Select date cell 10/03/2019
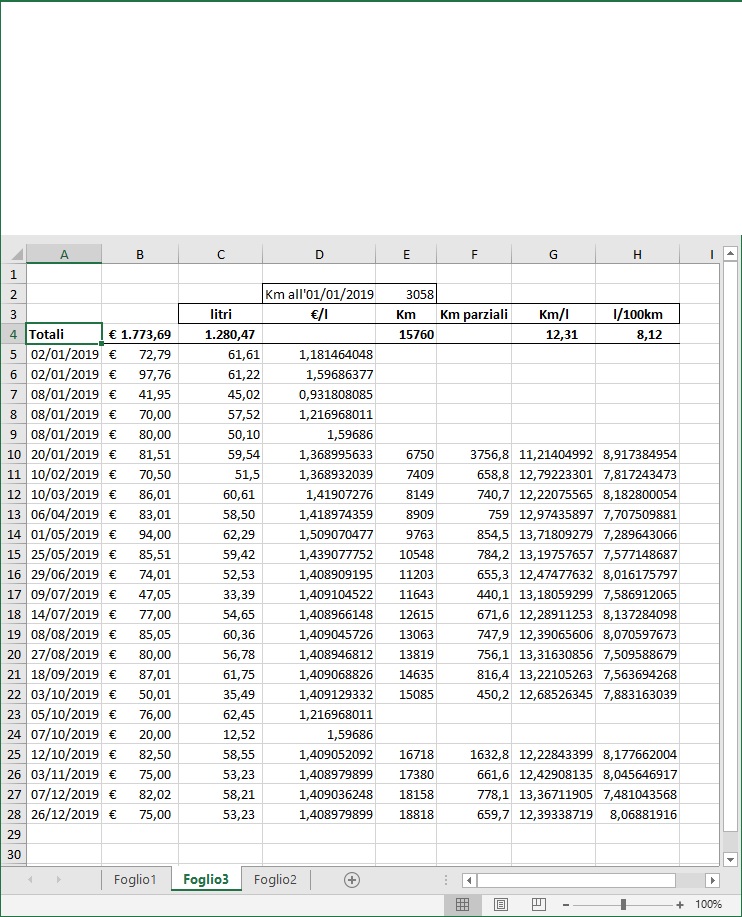The image size is (742, 917). 64,494
